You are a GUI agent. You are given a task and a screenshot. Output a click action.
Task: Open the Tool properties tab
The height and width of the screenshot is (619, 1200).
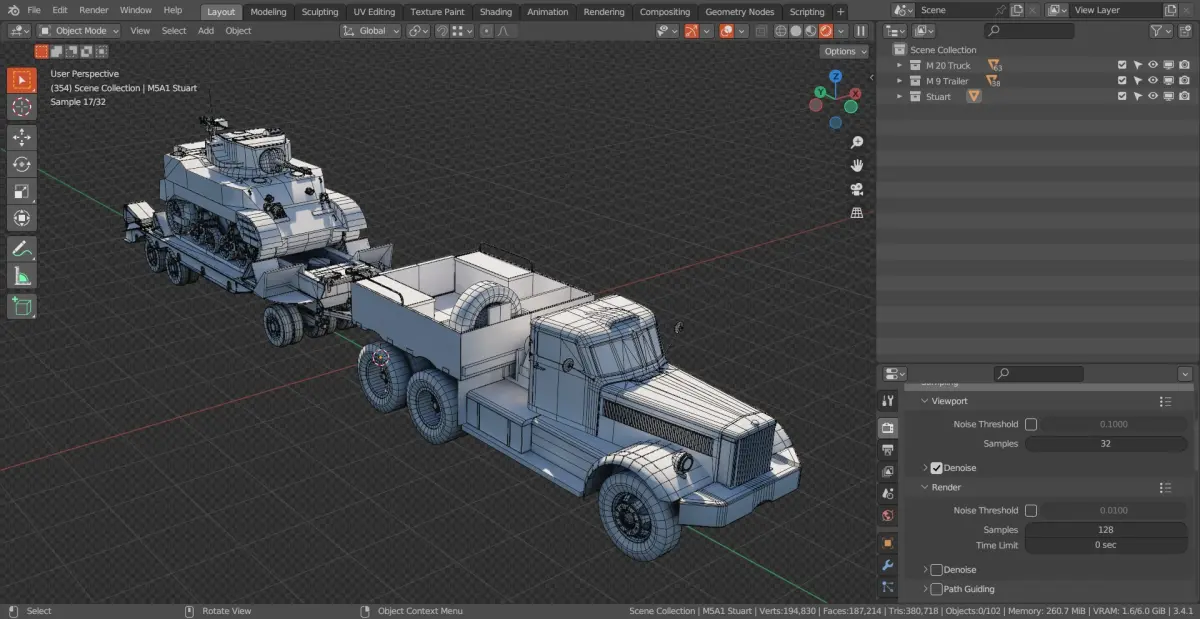[x=887, y=401]
